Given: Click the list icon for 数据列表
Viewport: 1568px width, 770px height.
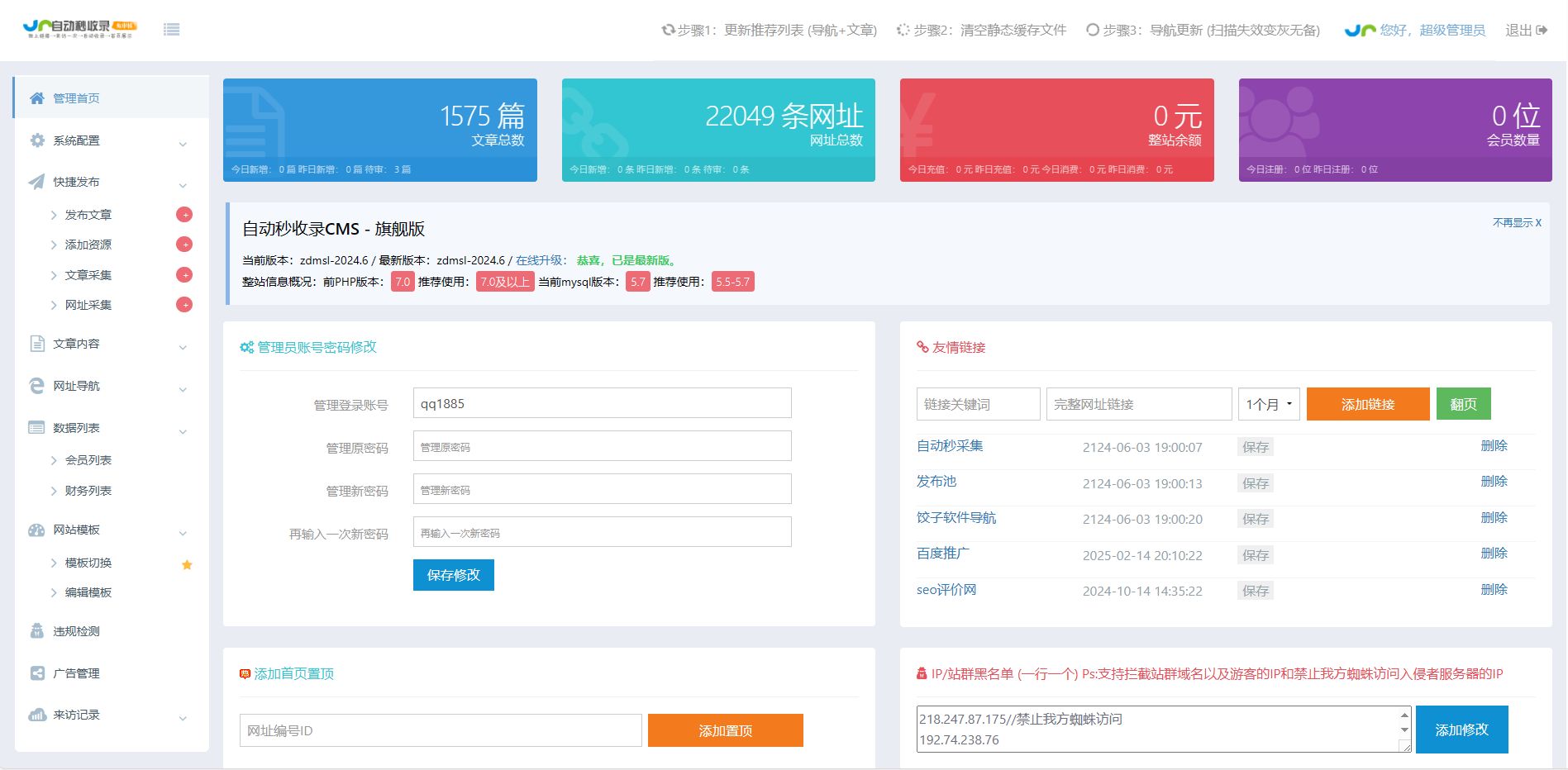Looking at the screenshot, I should click(37, 428).
